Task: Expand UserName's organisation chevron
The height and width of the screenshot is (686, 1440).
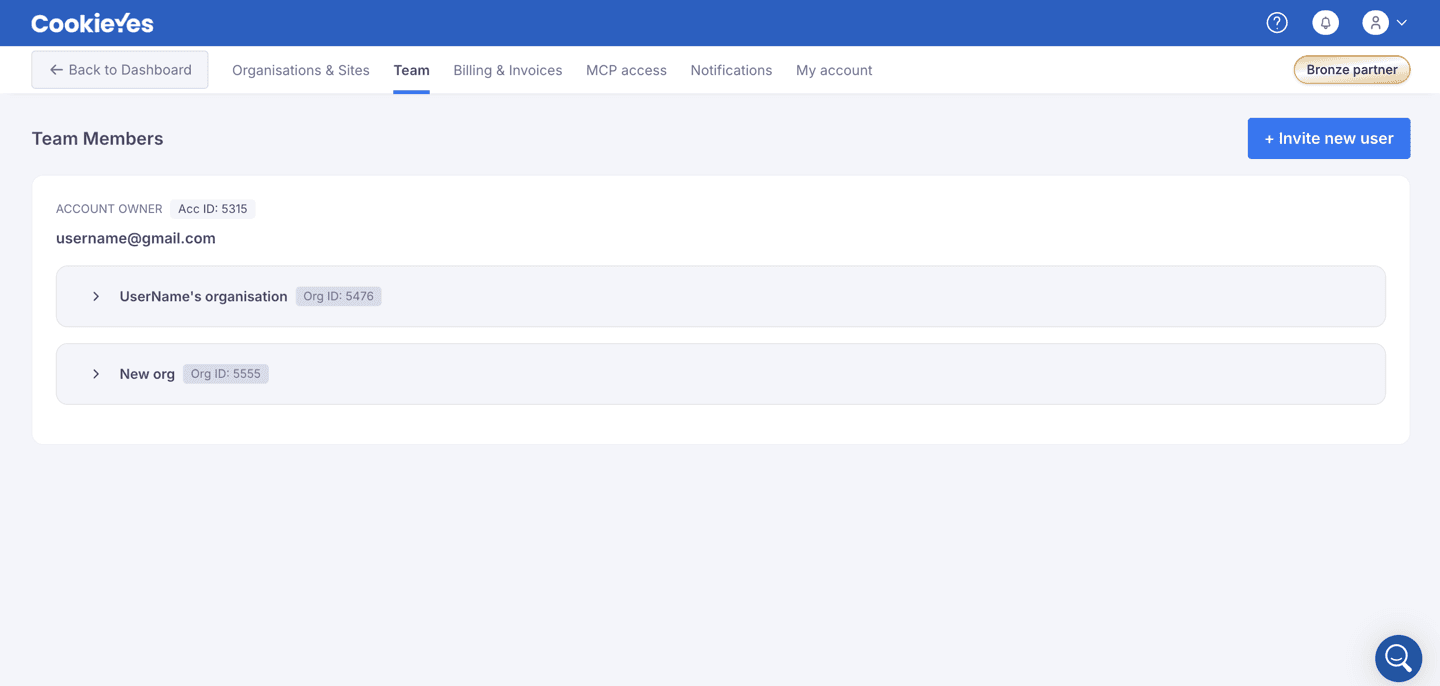Action: pos(96,296)
